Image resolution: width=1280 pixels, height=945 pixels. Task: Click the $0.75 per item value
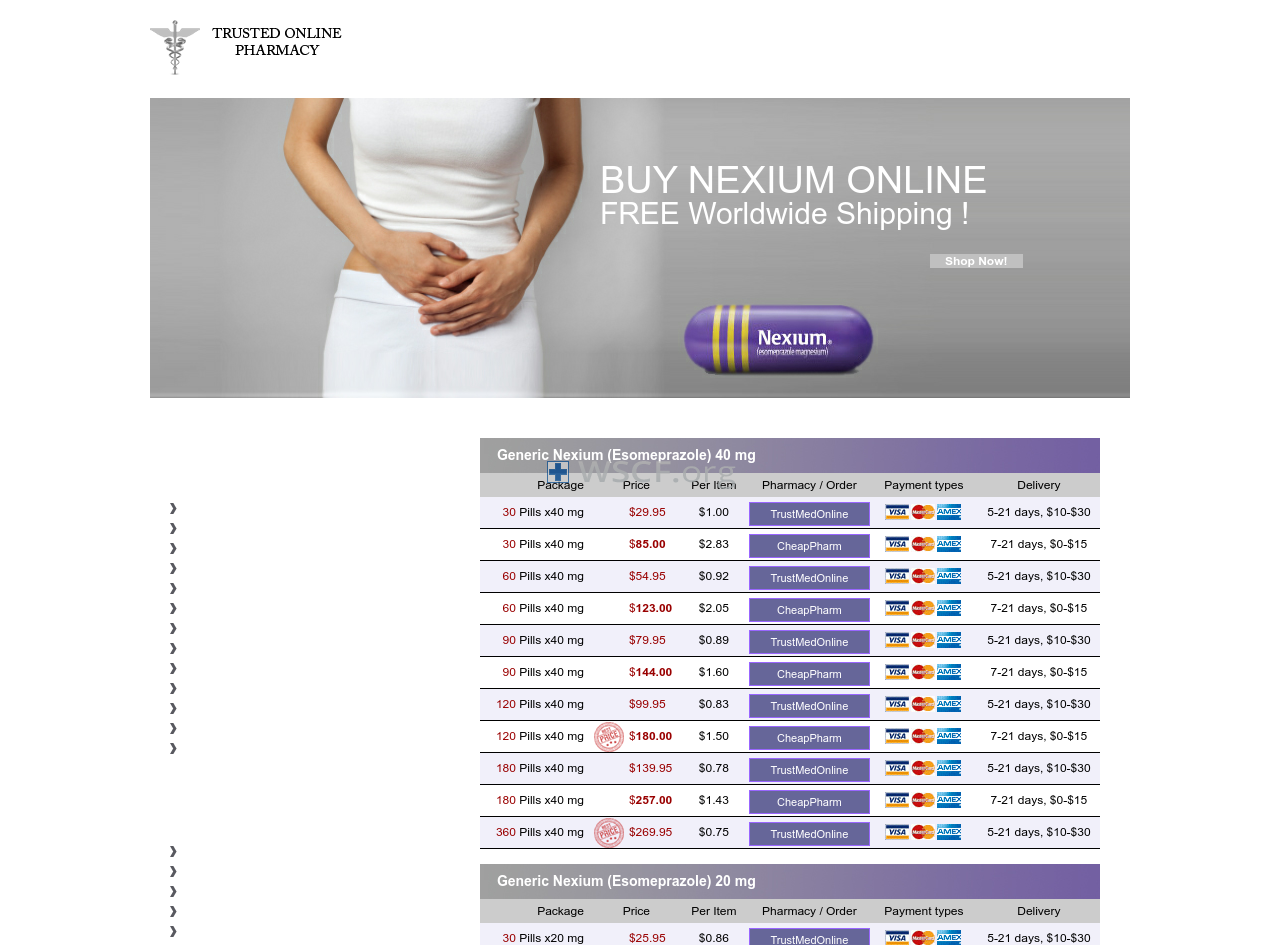(714, 832)
